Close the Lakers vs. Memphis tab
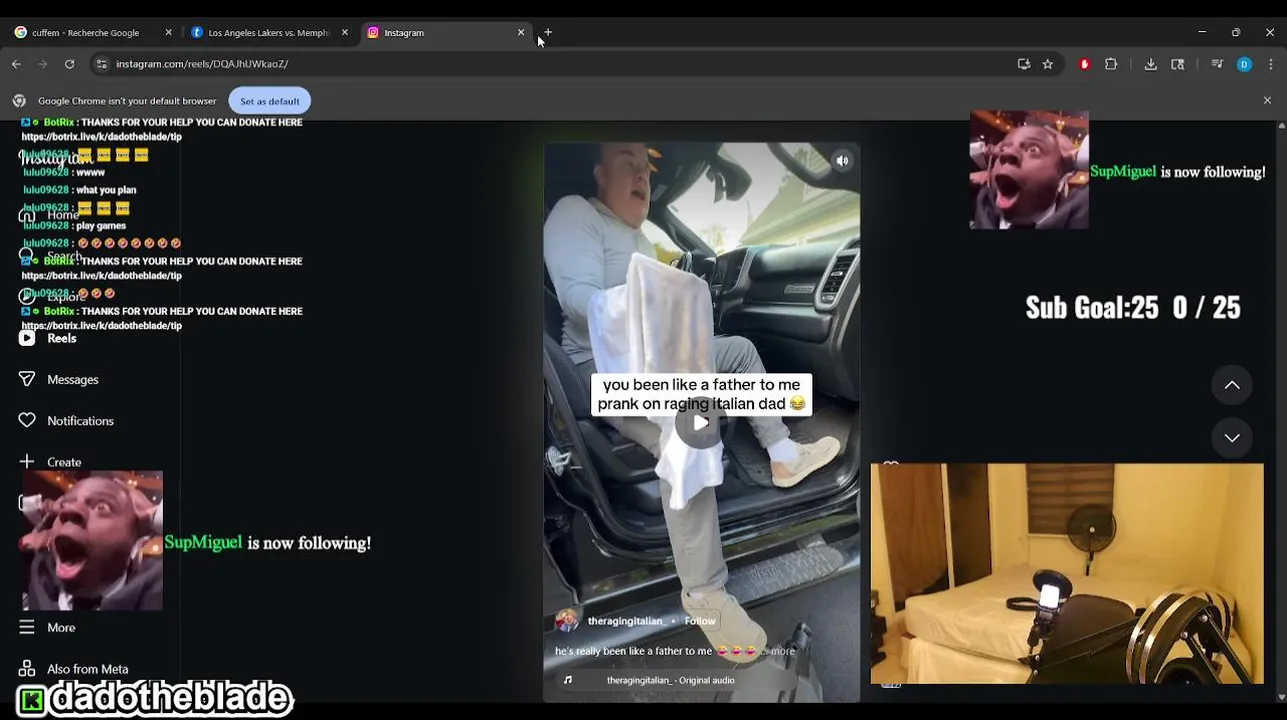The height and width of the screenshot is (720, 1287). click(345, 32)
